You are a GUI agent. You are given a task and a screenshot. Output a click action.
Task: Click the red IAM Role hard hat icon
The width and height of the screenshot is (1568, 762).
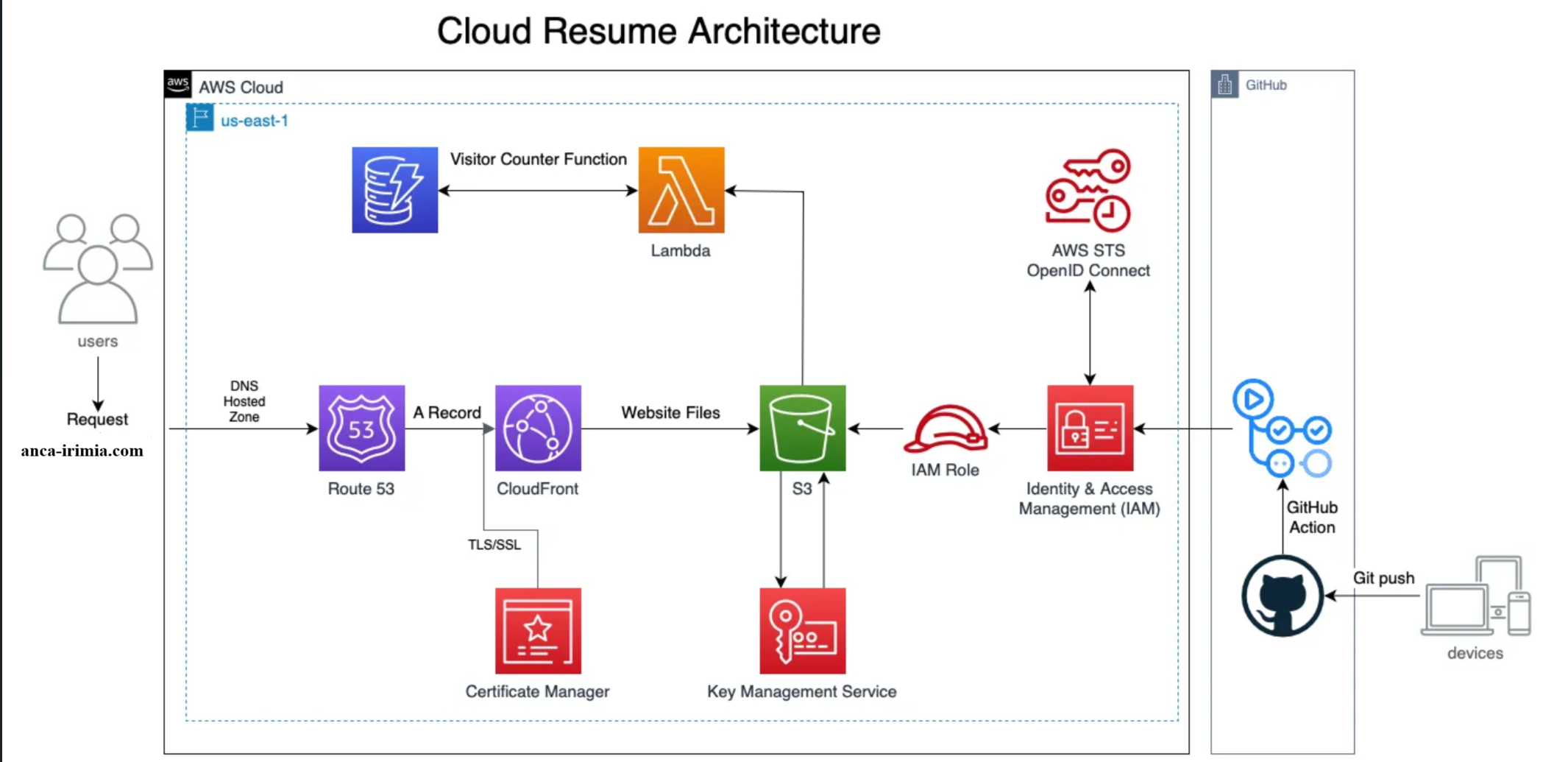(946, 428)
